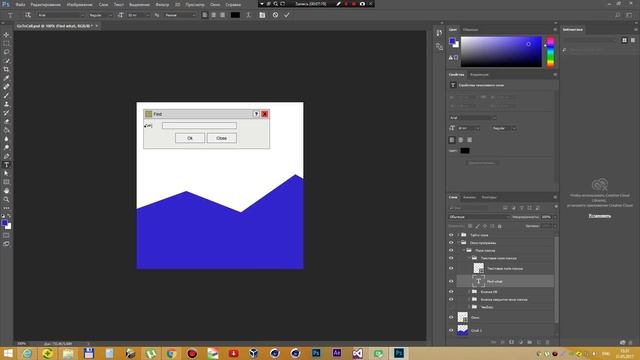This screenshot has height=360, width=640.
Task: Select the Magic Wand tool
Action: (x=6, y=61)
